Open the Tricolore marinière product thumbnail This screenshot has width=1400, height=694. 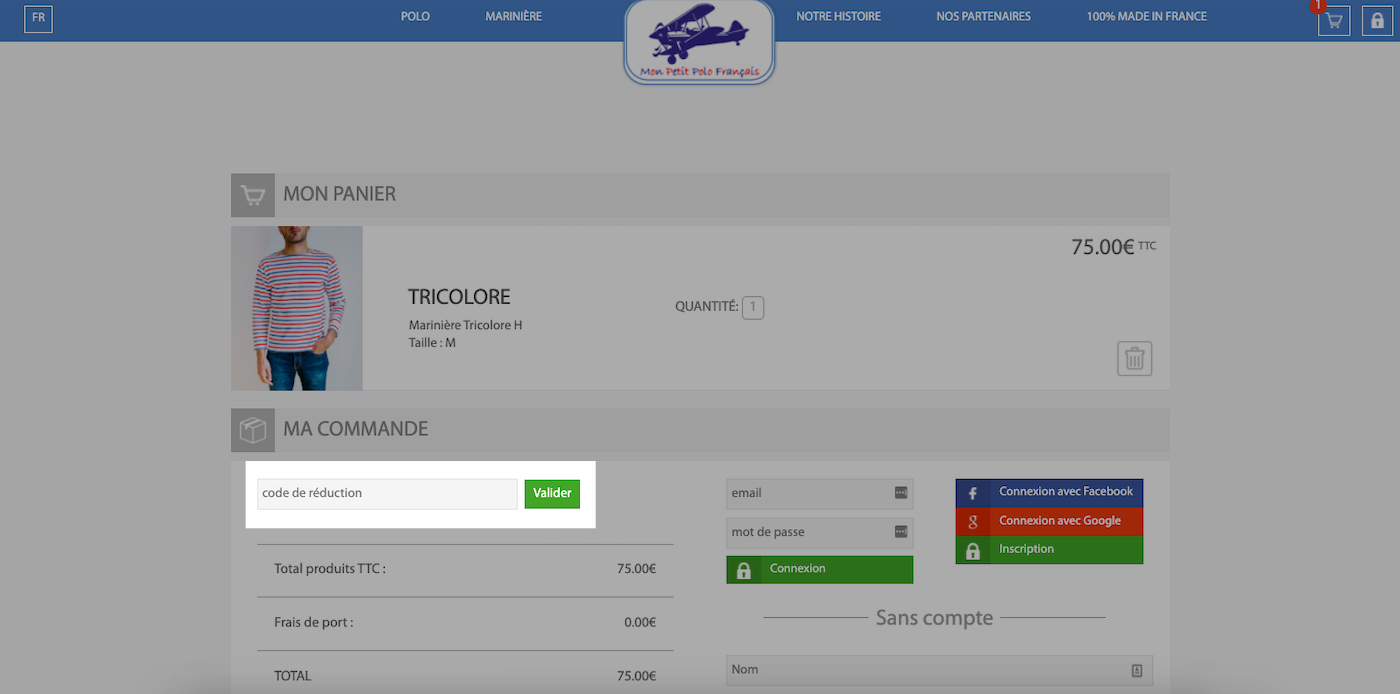point(297,308)
